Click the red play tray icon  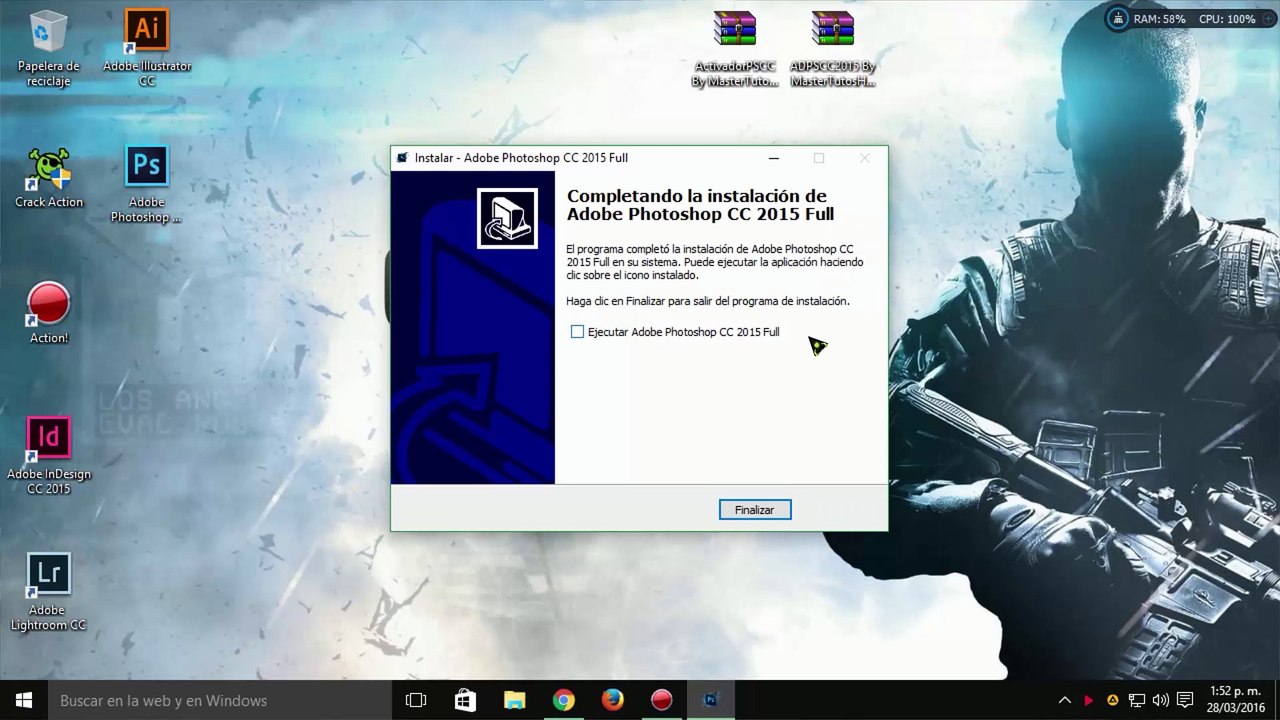(x=1088, y=700)
